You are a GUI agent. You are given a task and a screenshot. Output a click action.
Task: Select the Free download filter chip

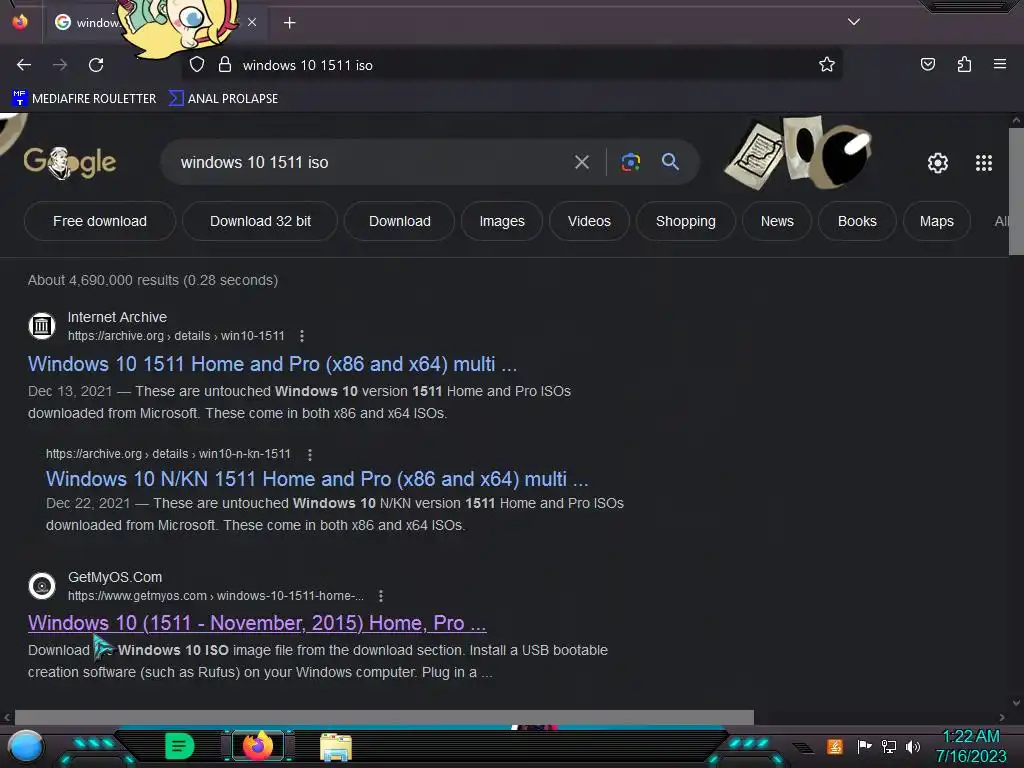click(100, 221)
